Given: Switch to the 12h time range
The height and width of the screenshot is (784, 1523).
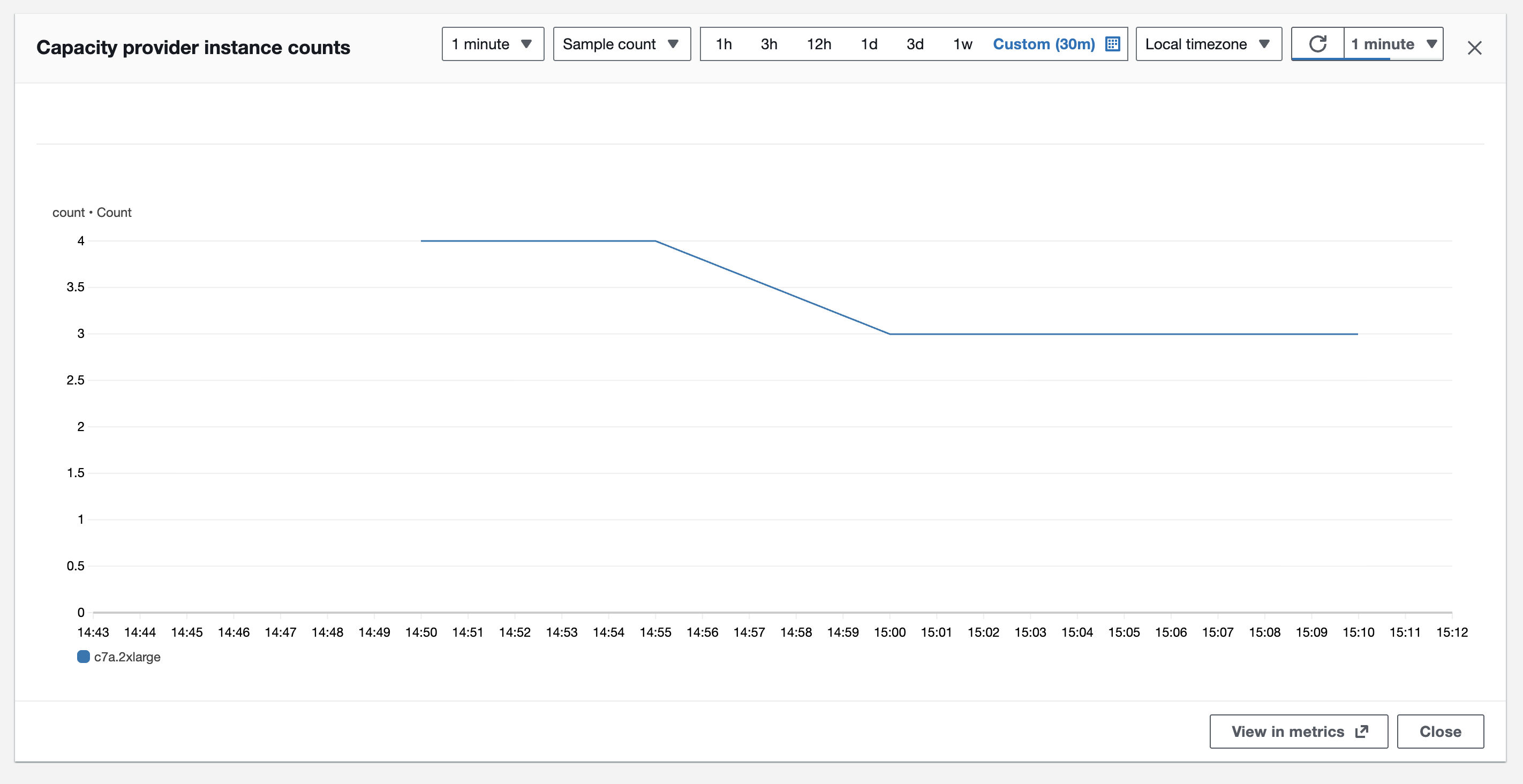Looking at the screenshot, I should point(819,44).
